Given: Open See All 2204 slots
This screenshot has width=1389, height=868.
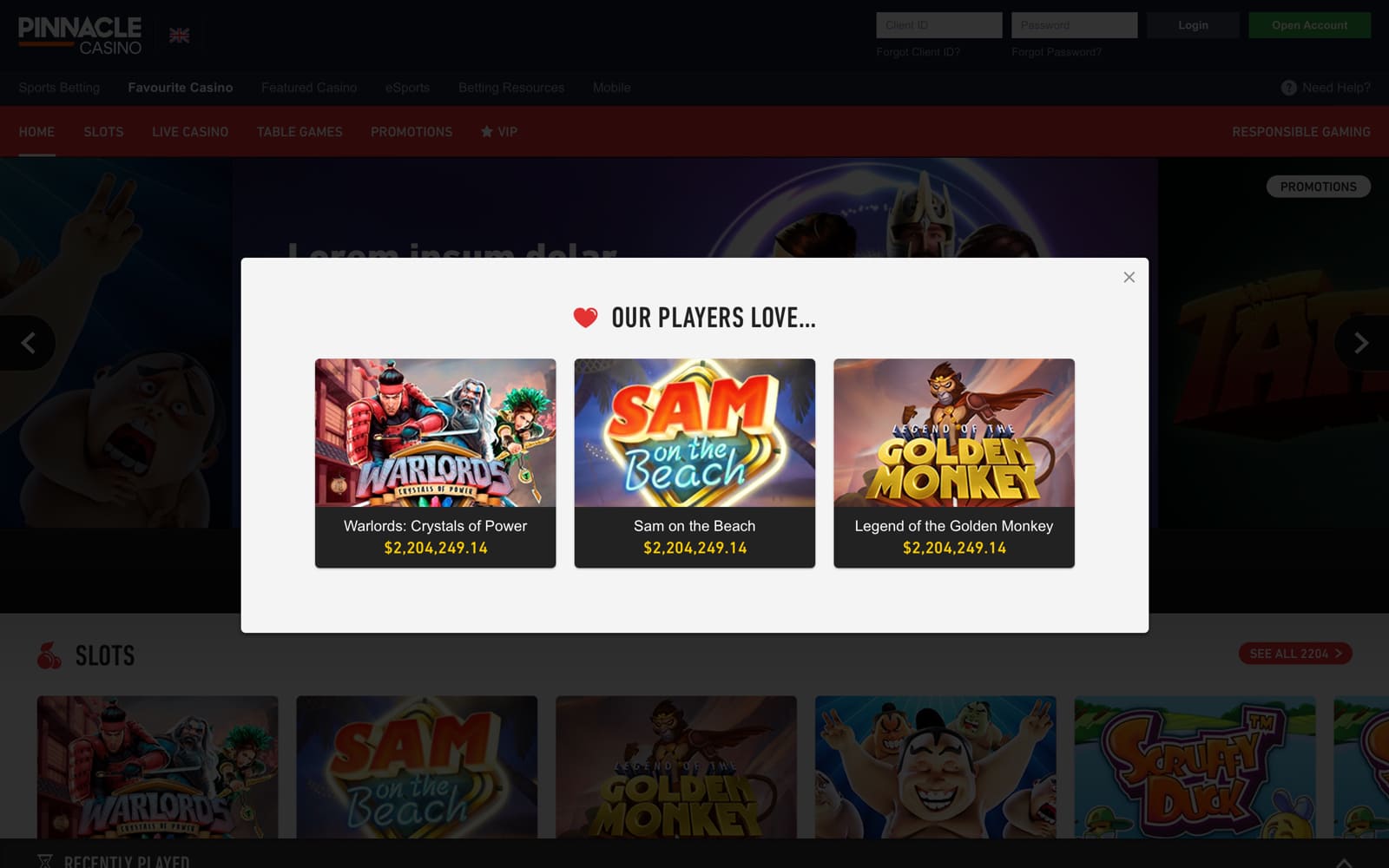Looking at the screenshot, I should pos(1295,654).
